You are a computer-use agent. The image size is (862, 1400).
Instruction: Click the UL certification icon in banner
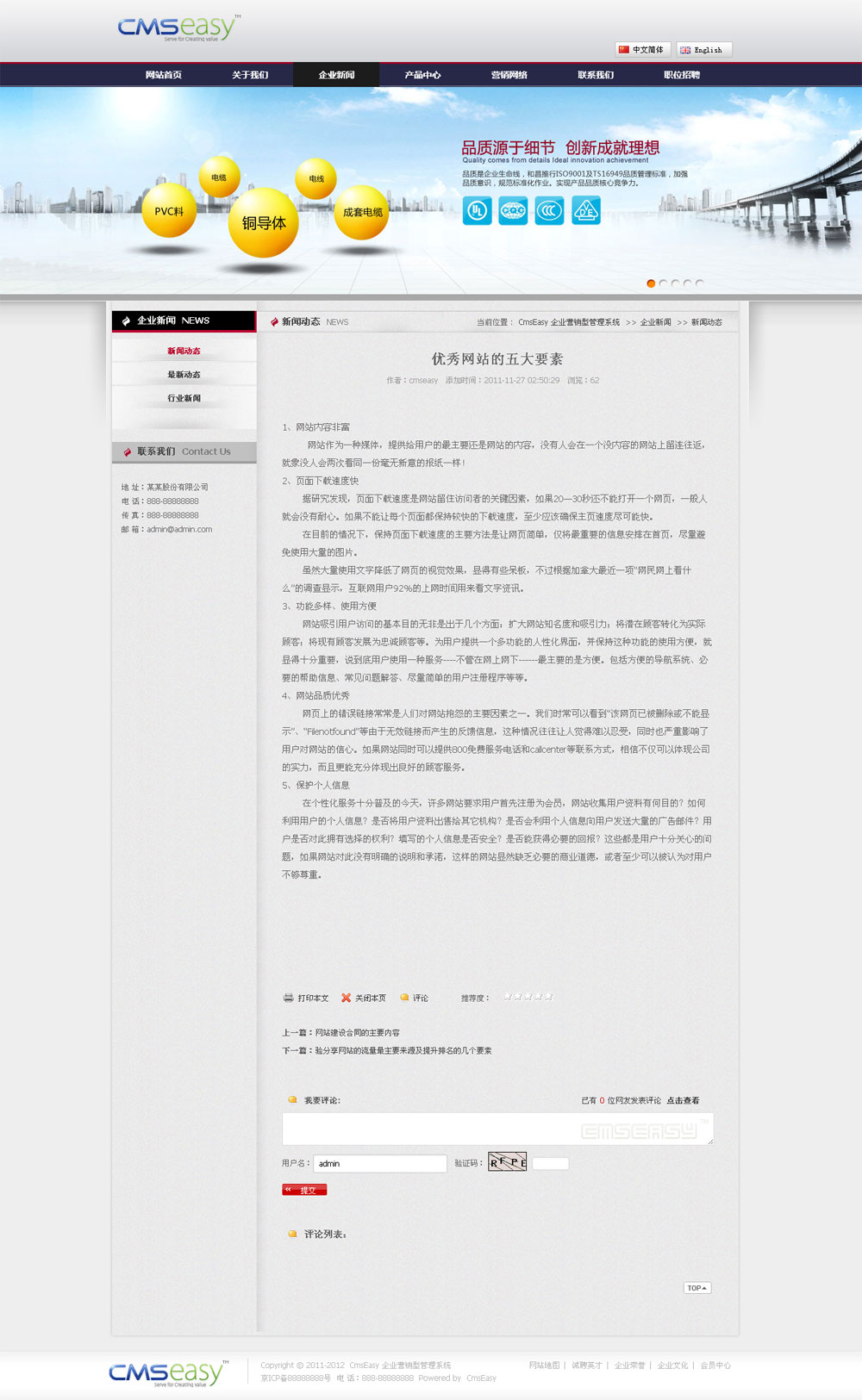coord(477,210)
